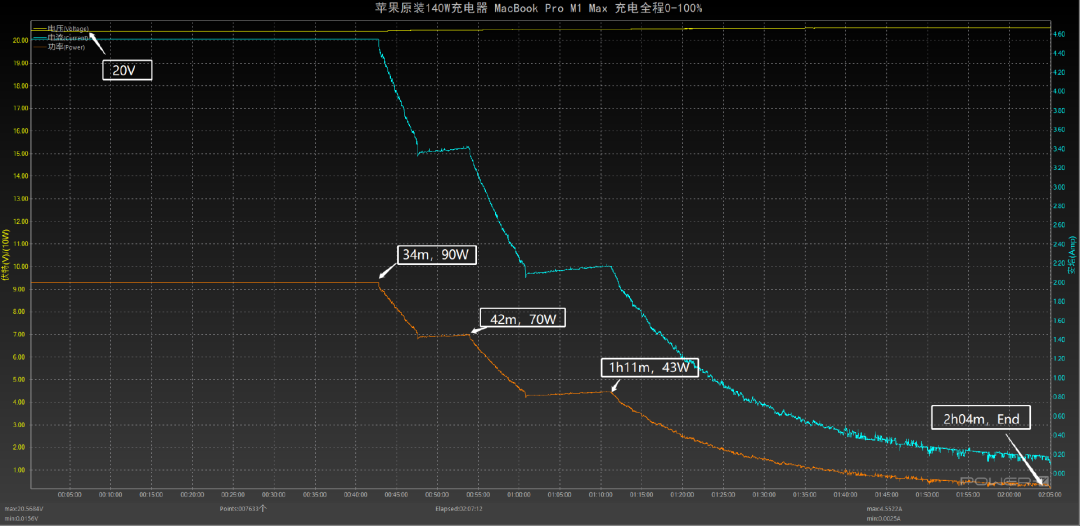Click the min:0.0156V voltage readout

(21, 517)
